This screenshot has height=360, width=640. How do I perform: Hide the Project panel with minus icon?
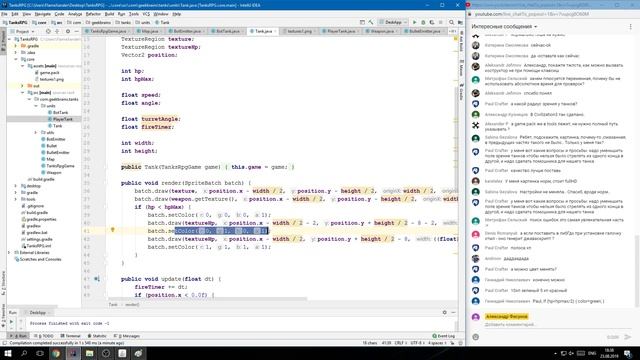pos(76,31)
